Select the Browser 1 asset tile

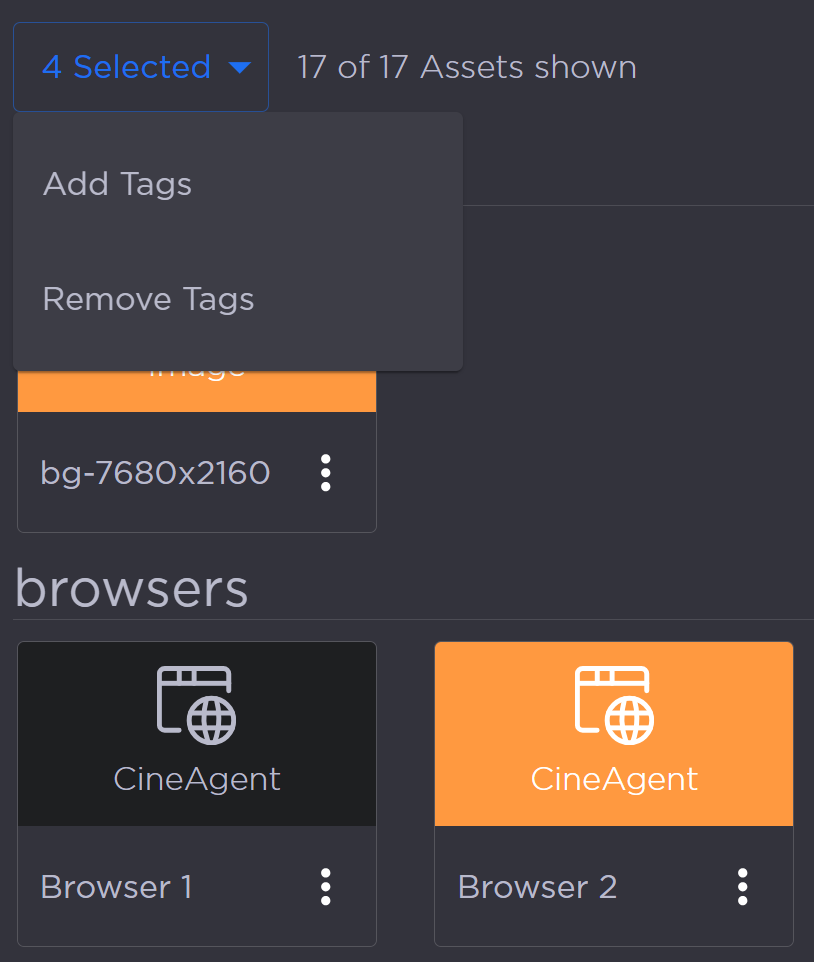(196, 733)
